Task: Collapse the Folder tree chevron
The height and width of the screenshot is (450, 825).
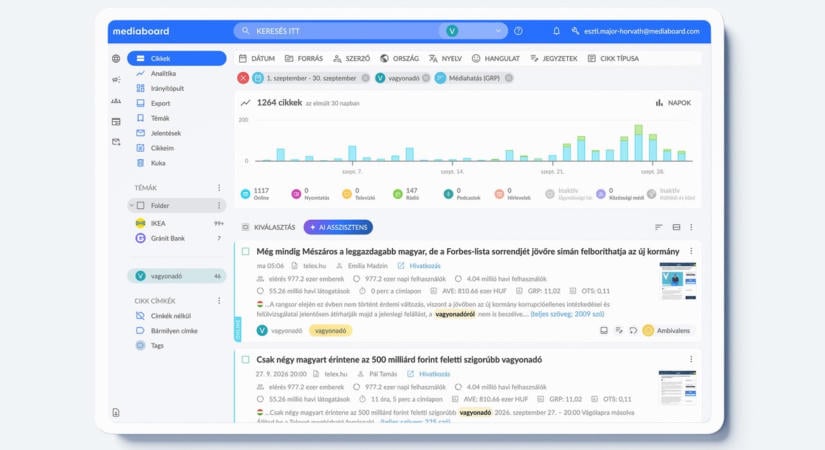Action: [132, 205]
